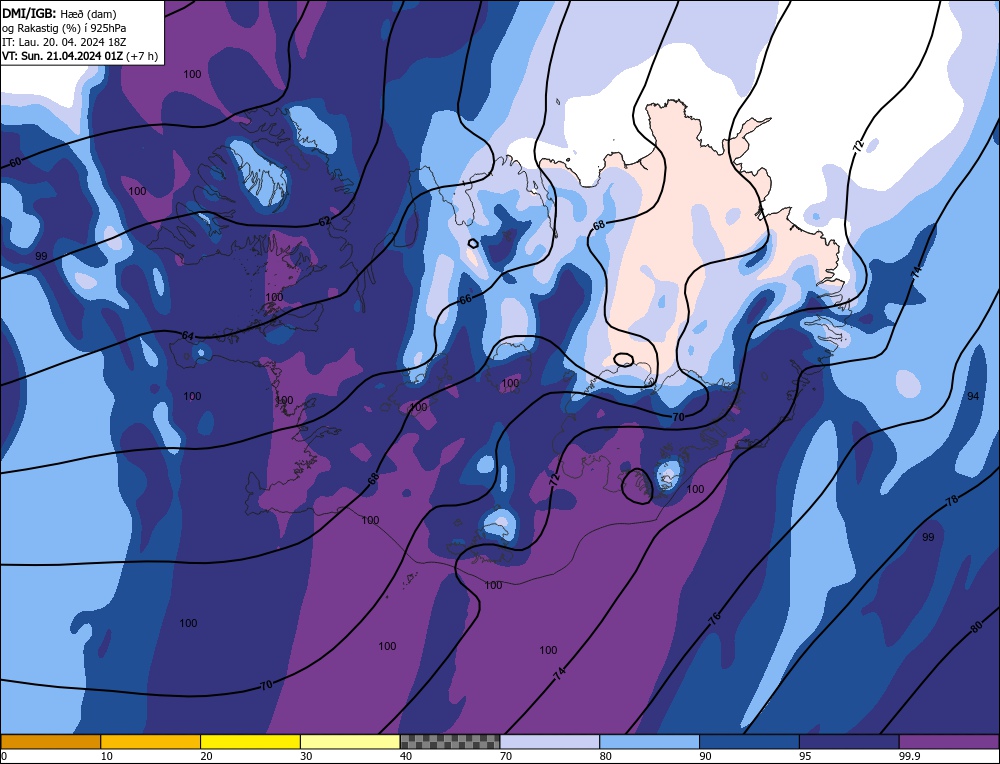Screen dimensions: 1000x764
Task: Click the '76' contour label
Action: tap(714, 617)
